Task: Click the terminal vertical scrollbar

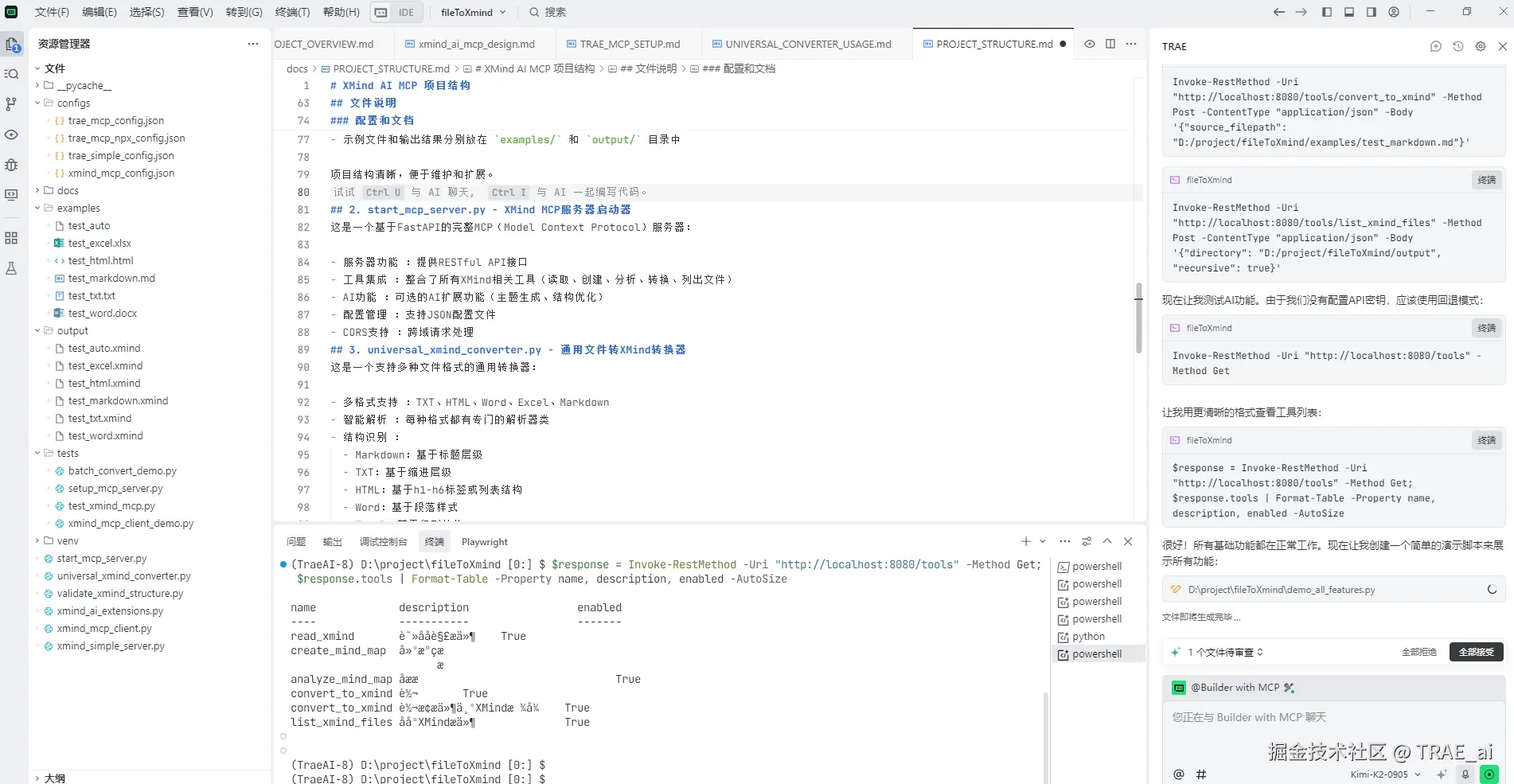Action: (x=1045, y=736)
